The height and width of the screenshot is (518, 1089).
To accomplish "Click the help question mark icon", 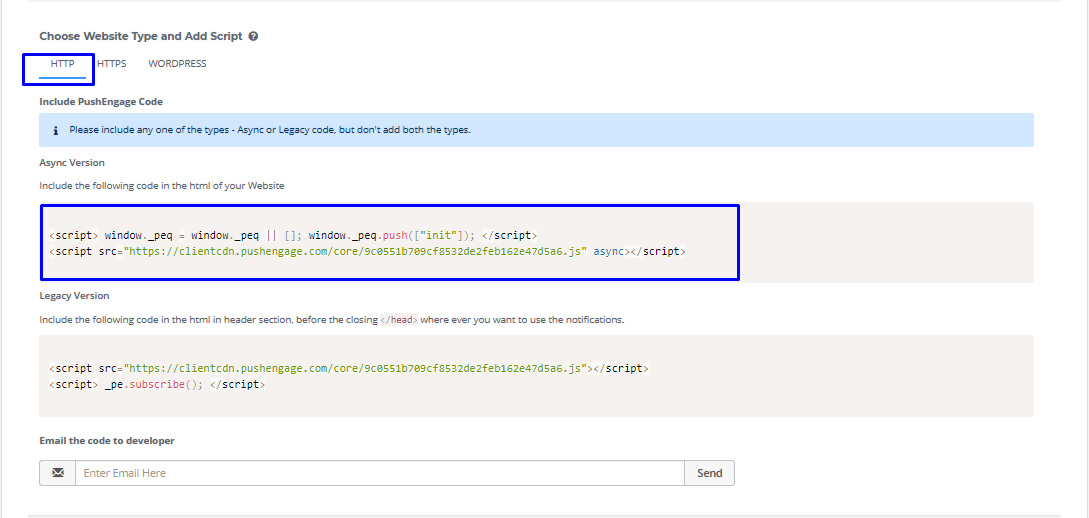I will 253,36.
